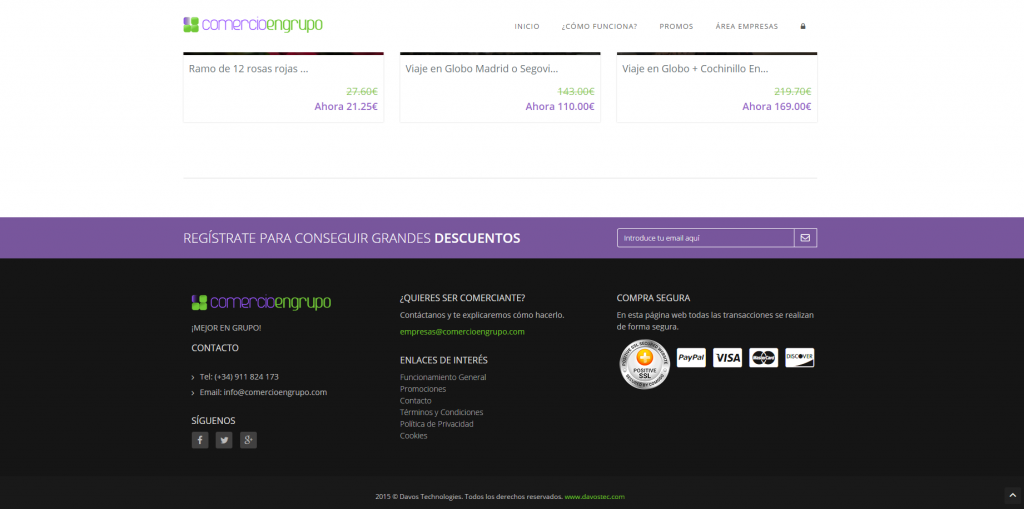Open Área Empresas menu item

(746, 26)
